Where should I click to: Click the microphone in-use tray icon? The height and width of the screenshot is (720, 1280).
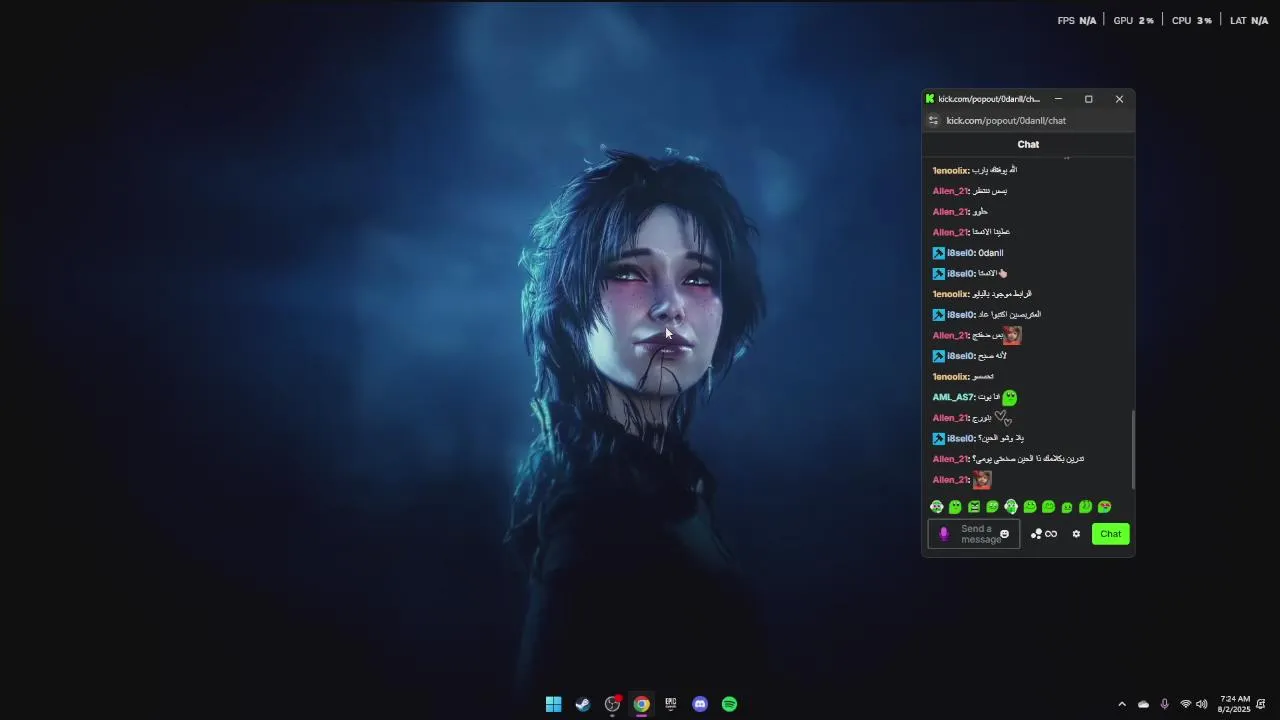(x=1164, y=704)
